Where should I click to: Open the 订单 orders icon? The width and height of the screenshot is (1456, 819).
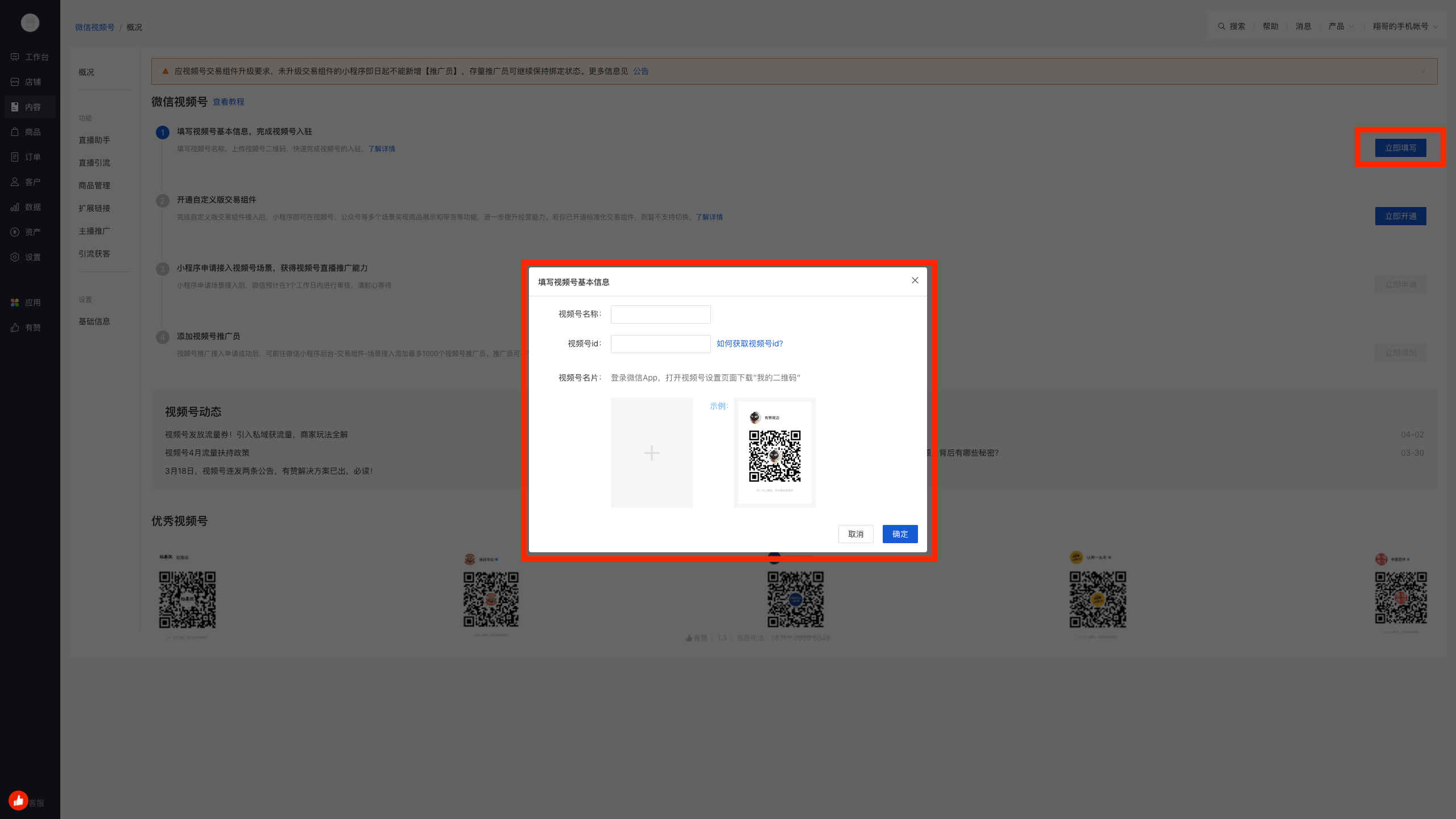15,157
